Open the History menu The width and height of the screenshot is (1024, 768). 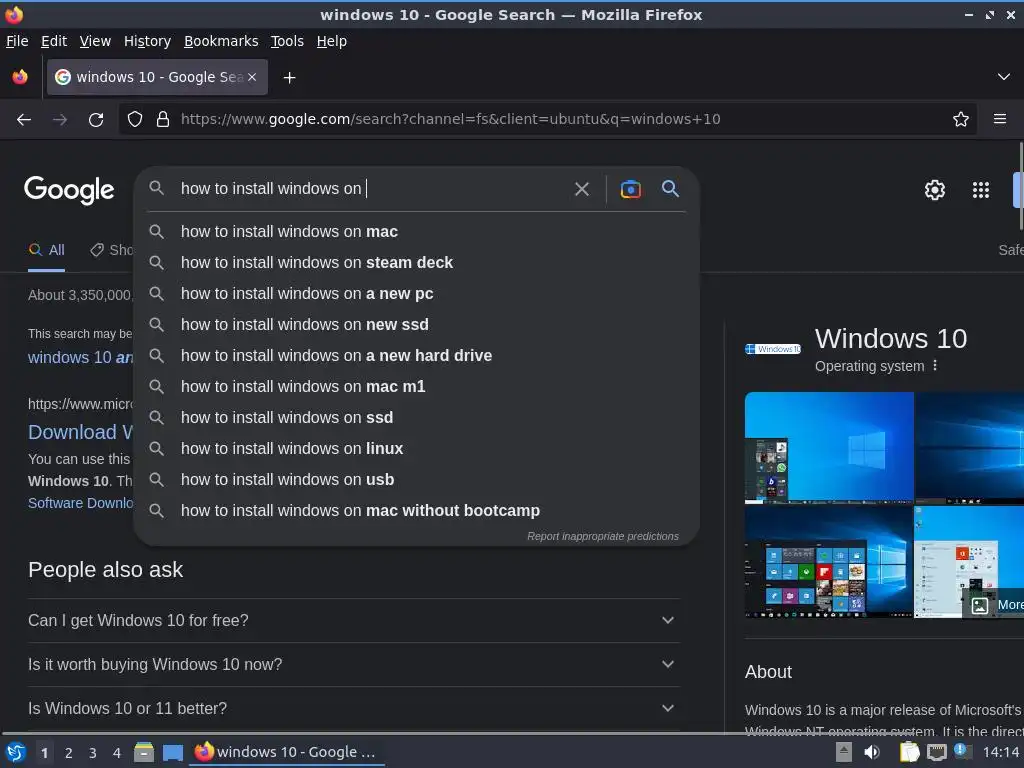148,41
